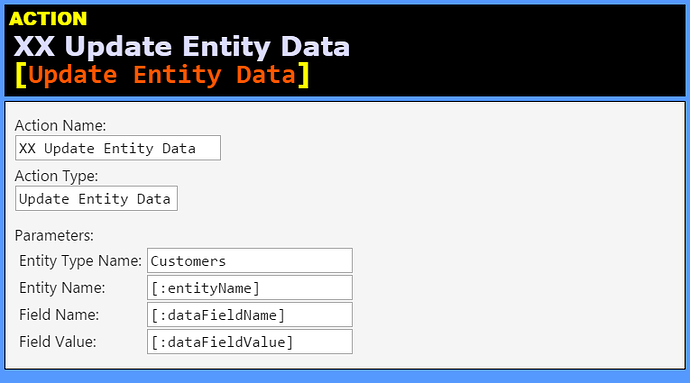Image resolution: width=690 pixels, height=383 pixels.
Task: Click the orange Update Entity Data subtitle
Action: (x=162, y=74)
